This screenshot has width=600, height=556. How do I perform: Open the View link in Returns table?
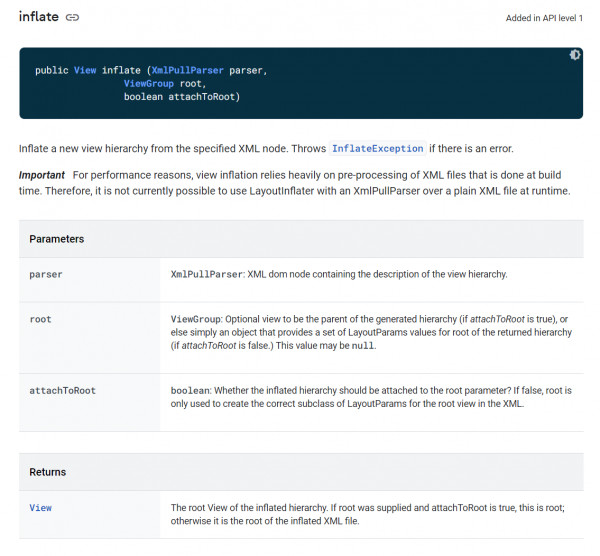(x=41, y=508)
